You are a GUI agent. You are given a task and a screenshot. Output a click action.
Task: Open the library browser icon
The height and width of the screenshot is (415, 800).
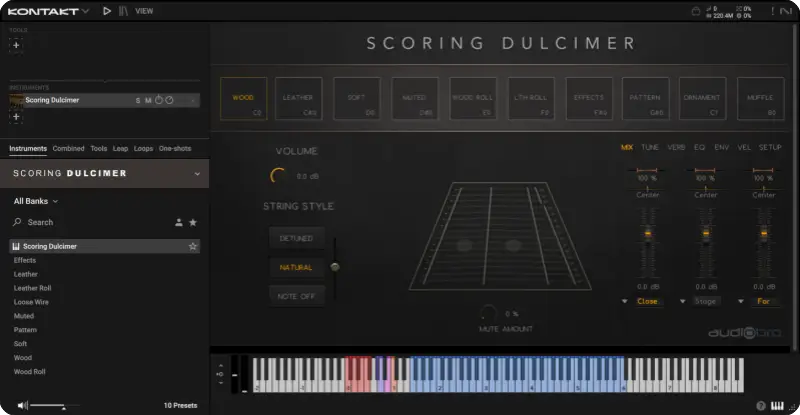point(123,11)
